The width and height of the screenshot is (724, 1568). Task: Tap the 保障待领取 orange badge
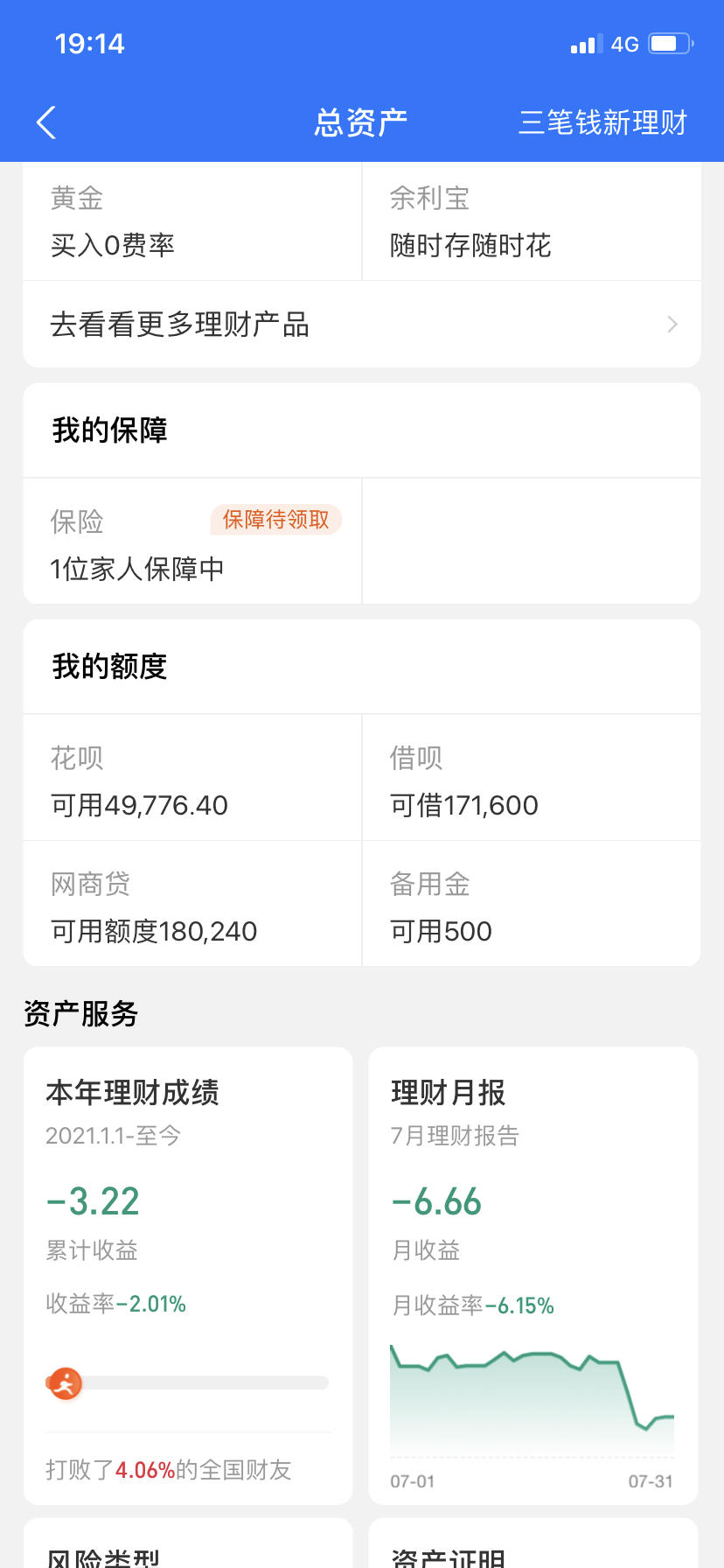(275, 520)
